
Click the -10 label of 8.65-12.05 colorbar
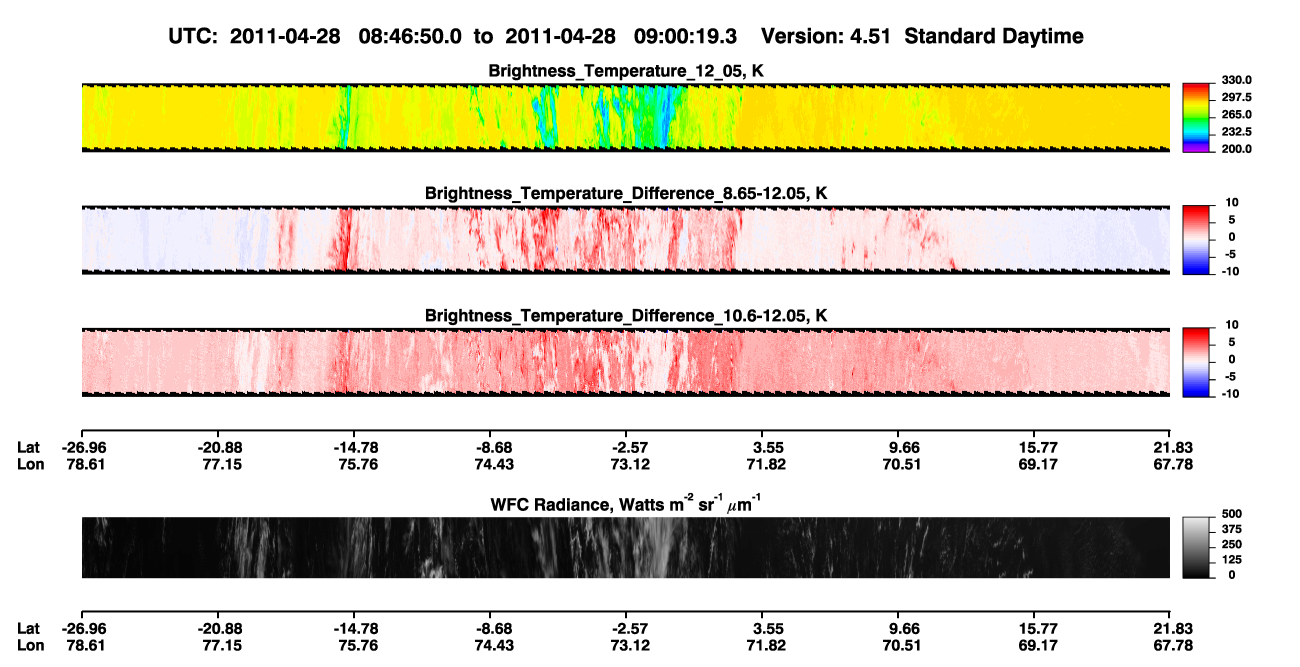point(1229,271)
